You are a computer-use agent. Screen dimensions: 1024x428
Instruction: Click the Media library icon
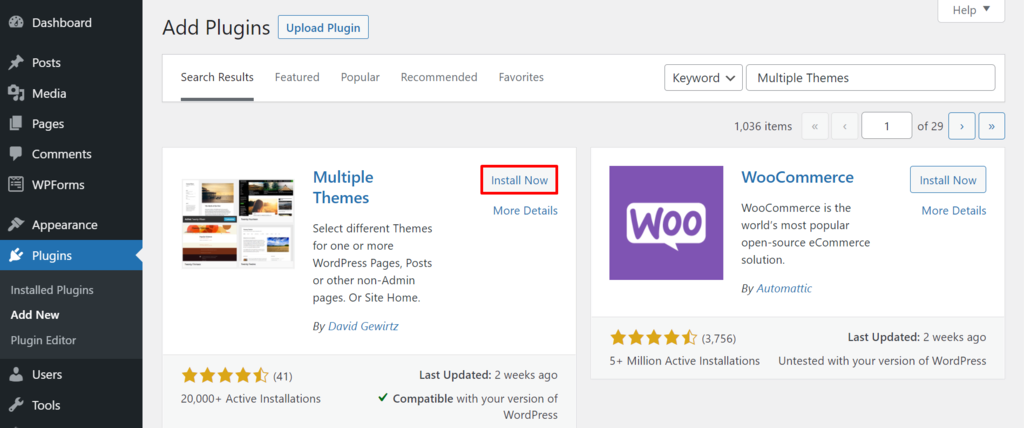click(16, 94)
